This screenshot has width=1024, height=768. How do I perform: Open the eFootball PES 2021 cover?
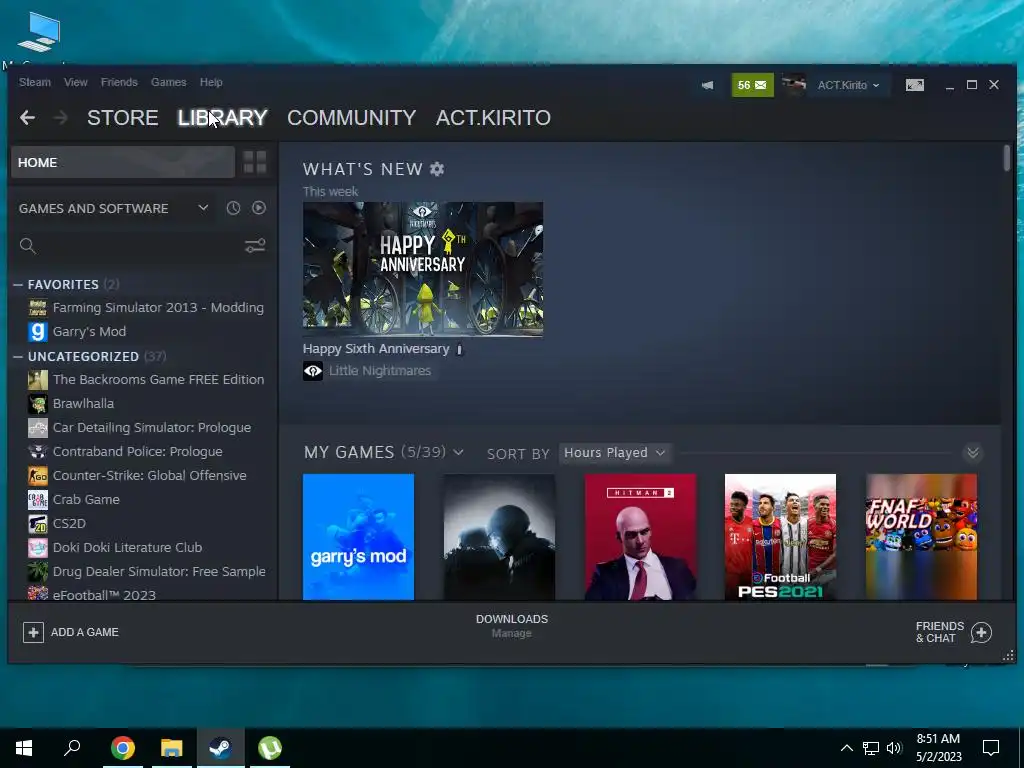pyautogui.click(x=780, y=537)
